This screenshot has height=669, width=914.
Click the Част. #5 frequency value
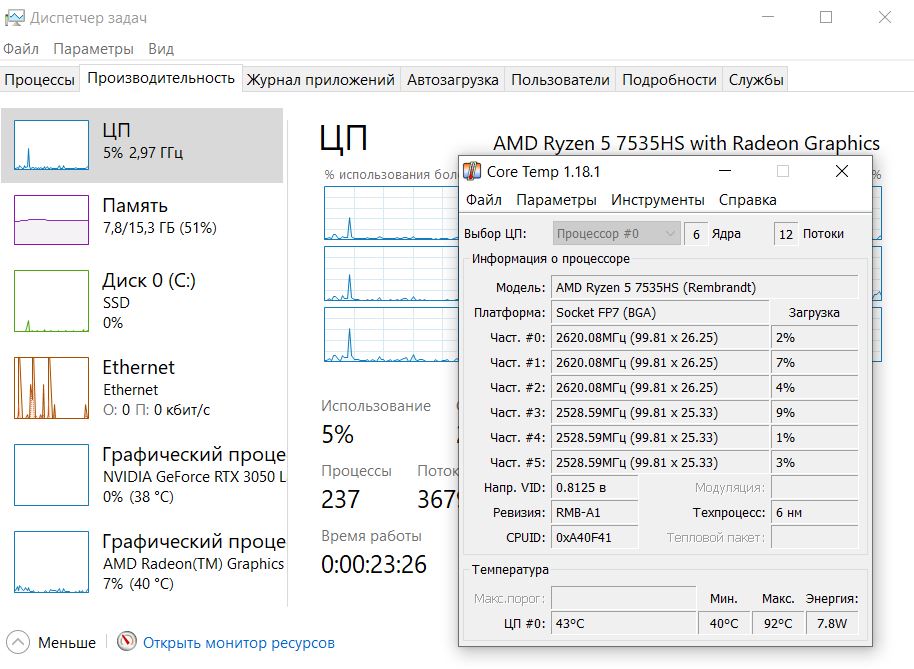coord(660,463)
